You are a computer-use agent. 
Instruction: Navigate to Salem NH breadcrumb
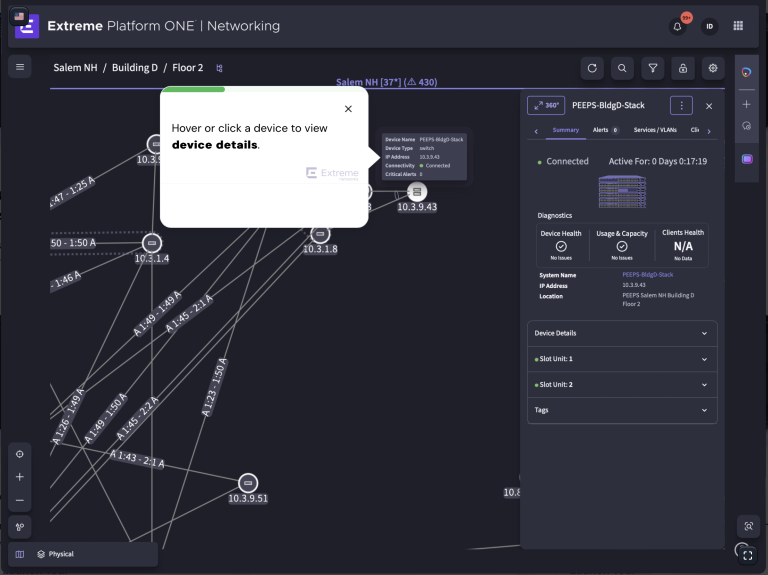[x=75, y=68]
